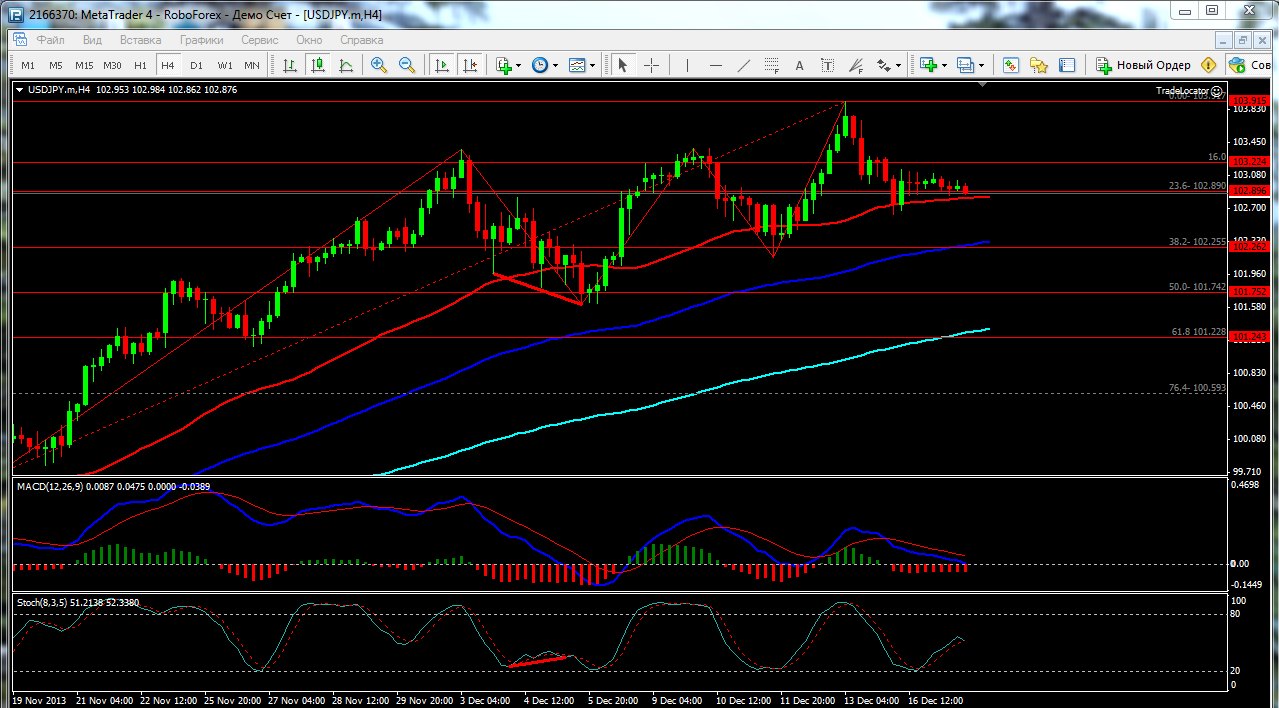Screen dimensions: 1279x708
Task: Toggle chart shift from right edge
Action: click(x=470, y=65)
